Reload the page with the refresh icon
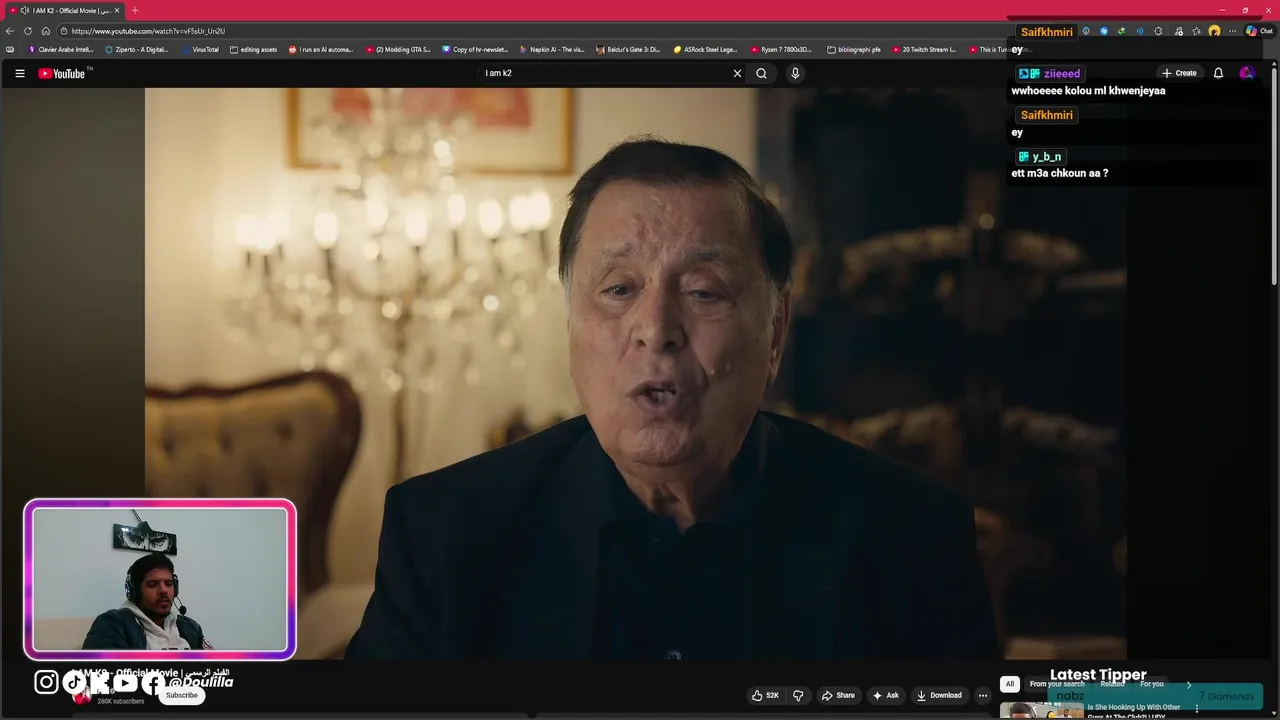 point(28,31)
